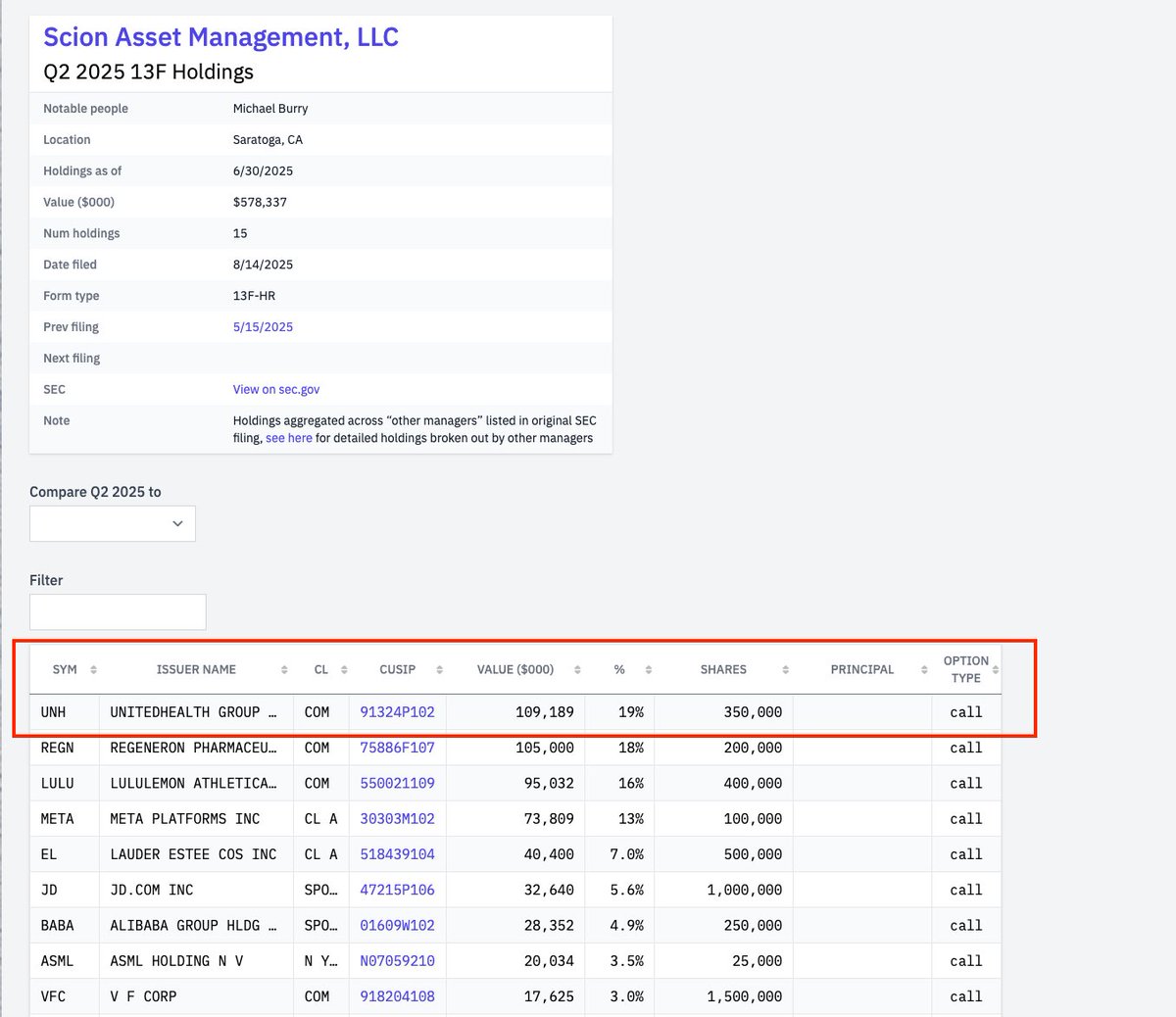The width and height of the screenshot is (1176, 1017).
Task: Open CUSIP 47215P106 link for JD.com
Action: coord(397,890)
